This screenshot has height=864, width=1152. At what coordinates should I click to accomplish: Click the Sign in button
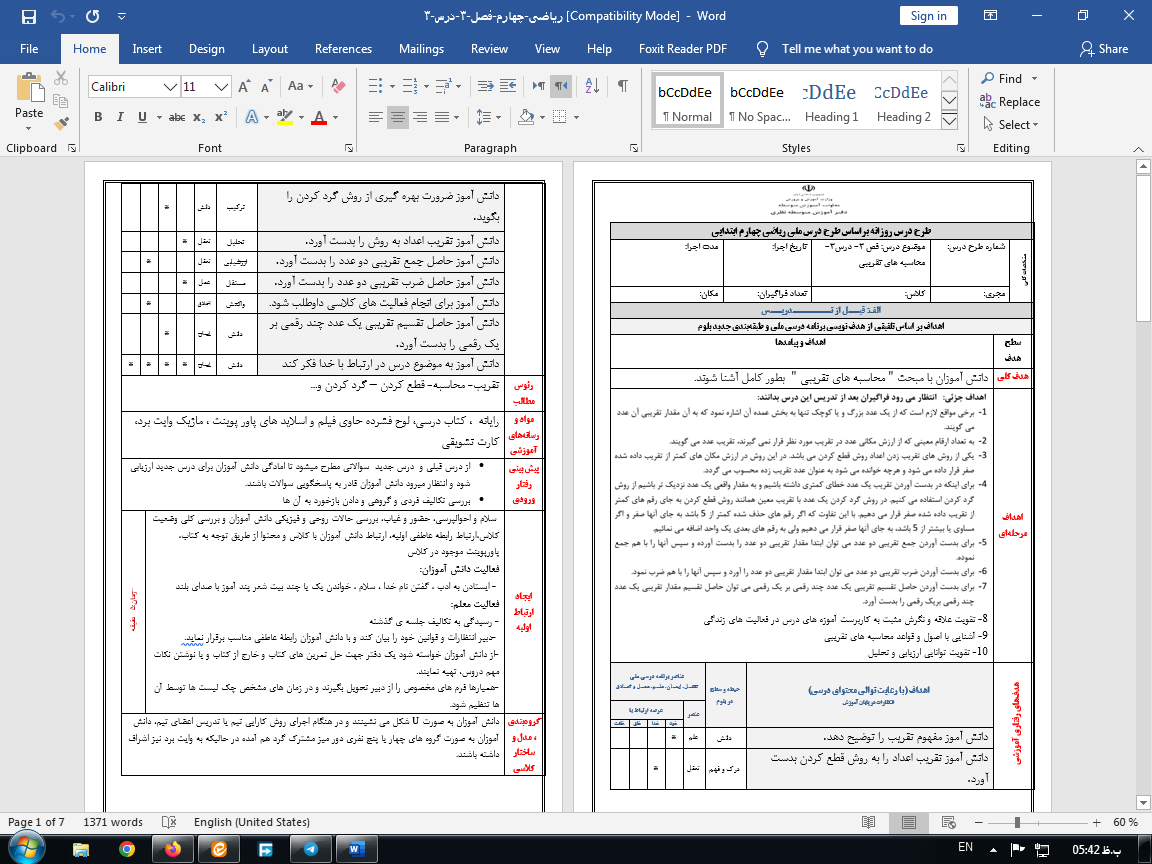929,16
